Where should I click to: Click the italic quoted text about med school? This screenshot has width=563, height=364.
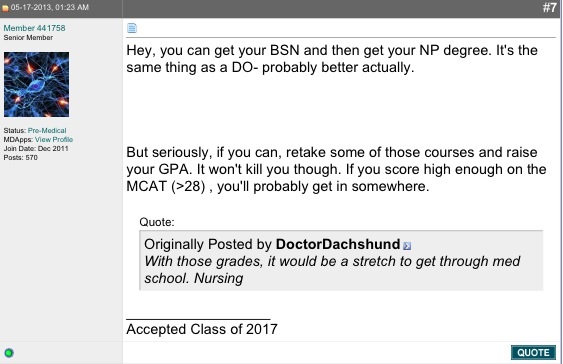click(332, 270)
